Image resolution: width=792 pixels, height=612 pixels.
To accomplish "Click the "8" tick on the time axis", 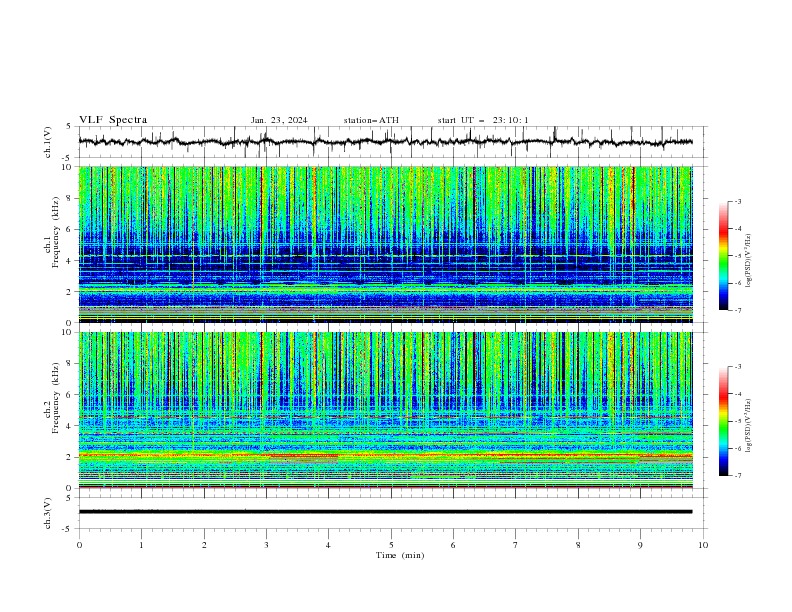I will [x=578, y=545].
